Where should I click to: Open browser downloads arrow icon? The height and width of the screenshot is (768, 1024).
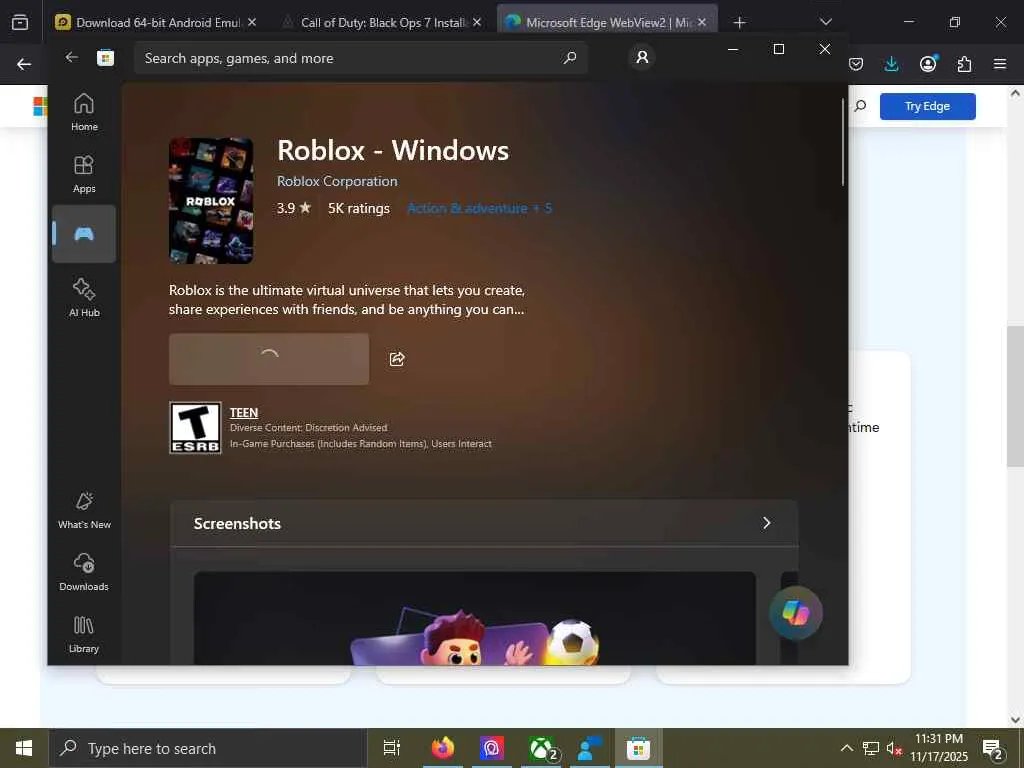point(891,64)
